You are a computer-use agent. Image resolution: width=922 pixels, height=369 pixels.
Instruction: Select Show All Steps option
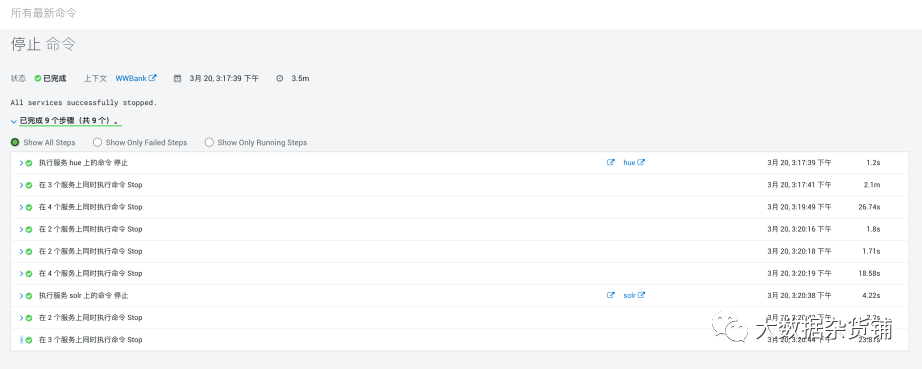(15, 142)
